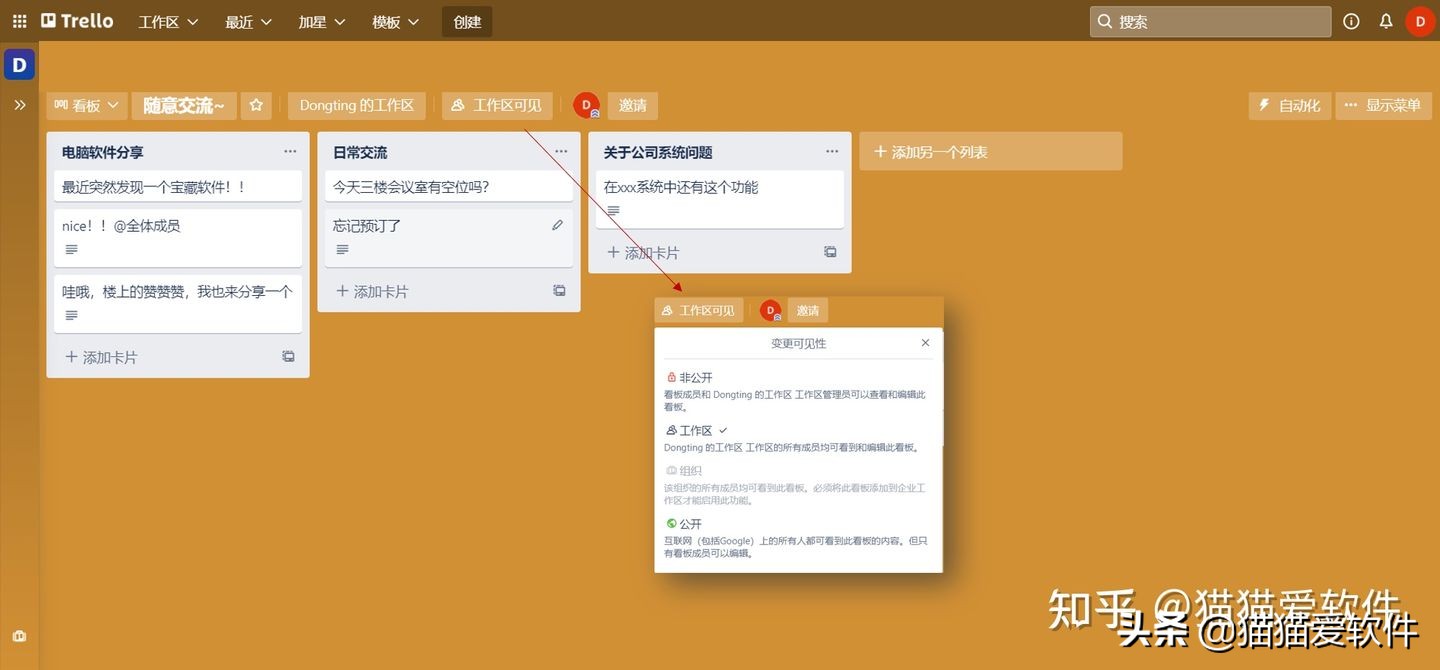Click the information icon in the header
1440x670 pixels.
[1351, 20]
